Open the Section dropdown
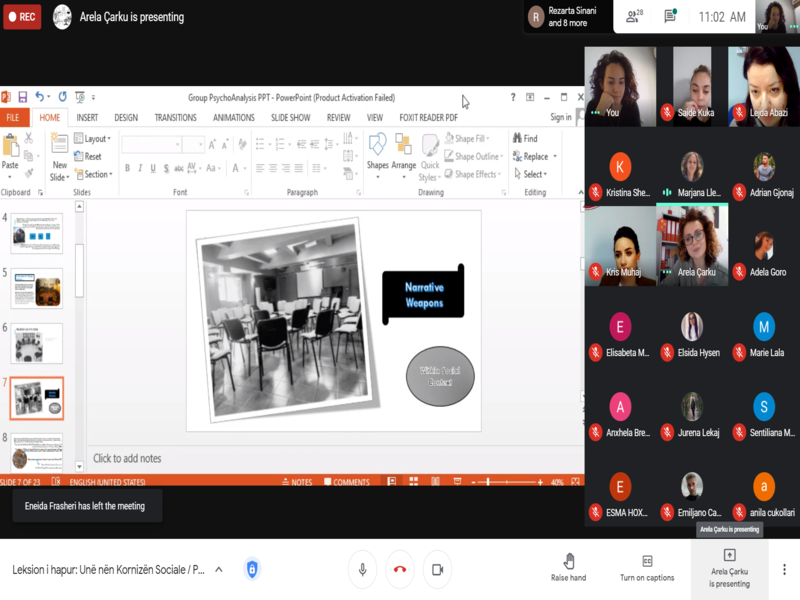 pos(94,174)
